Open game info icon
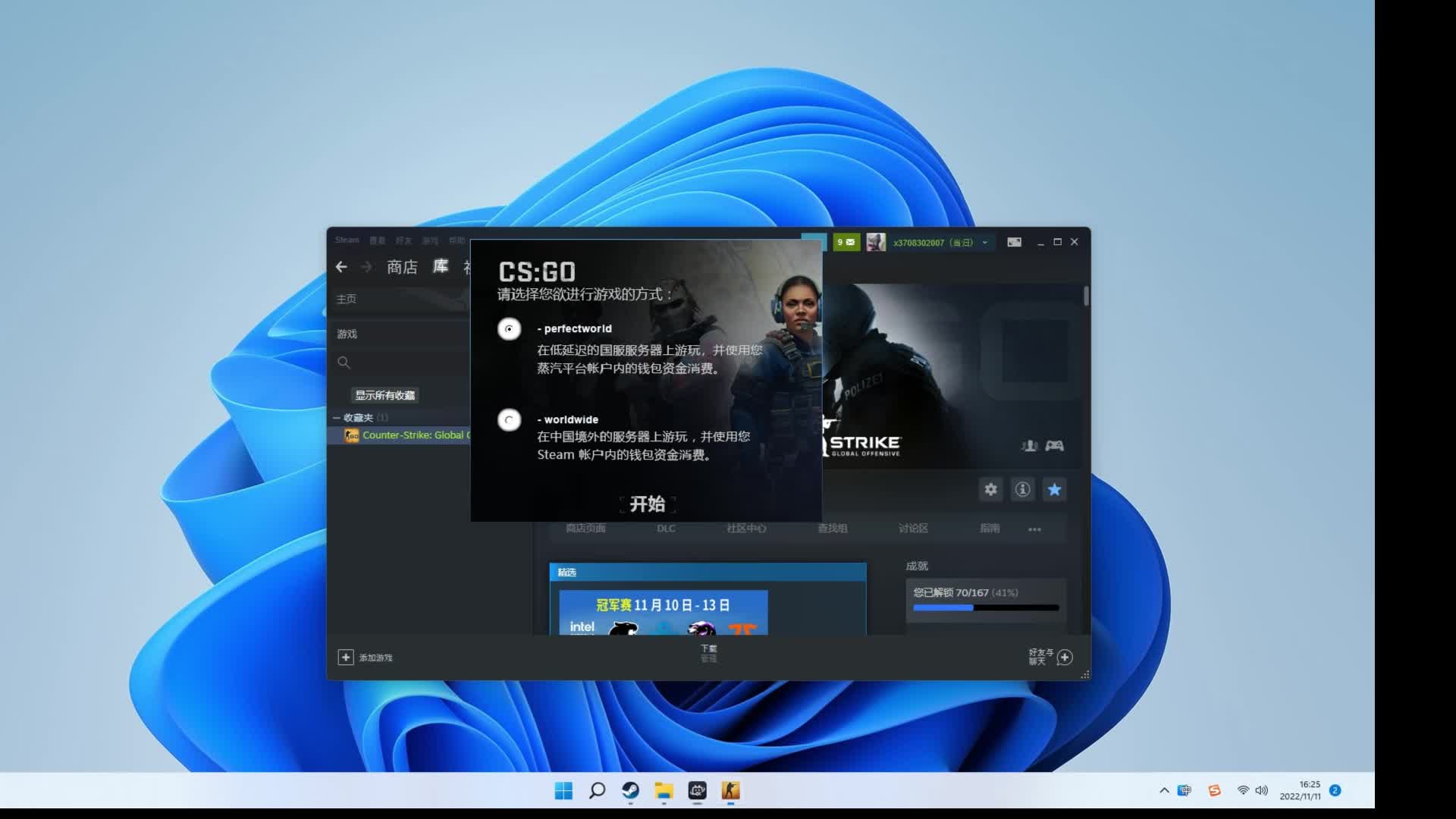The image size is (1456, 819). [x=1022, y=489]
